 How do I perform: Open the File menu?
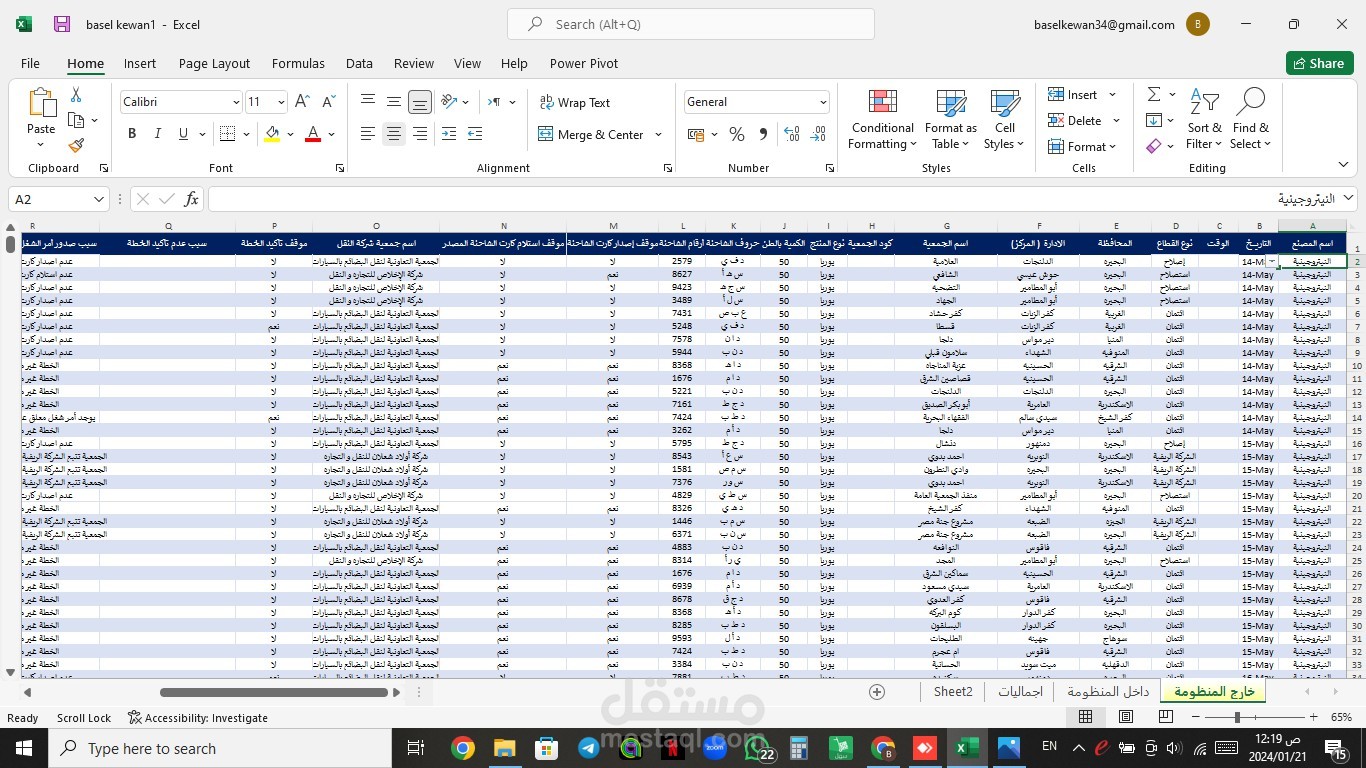click(x=30, y=63)
